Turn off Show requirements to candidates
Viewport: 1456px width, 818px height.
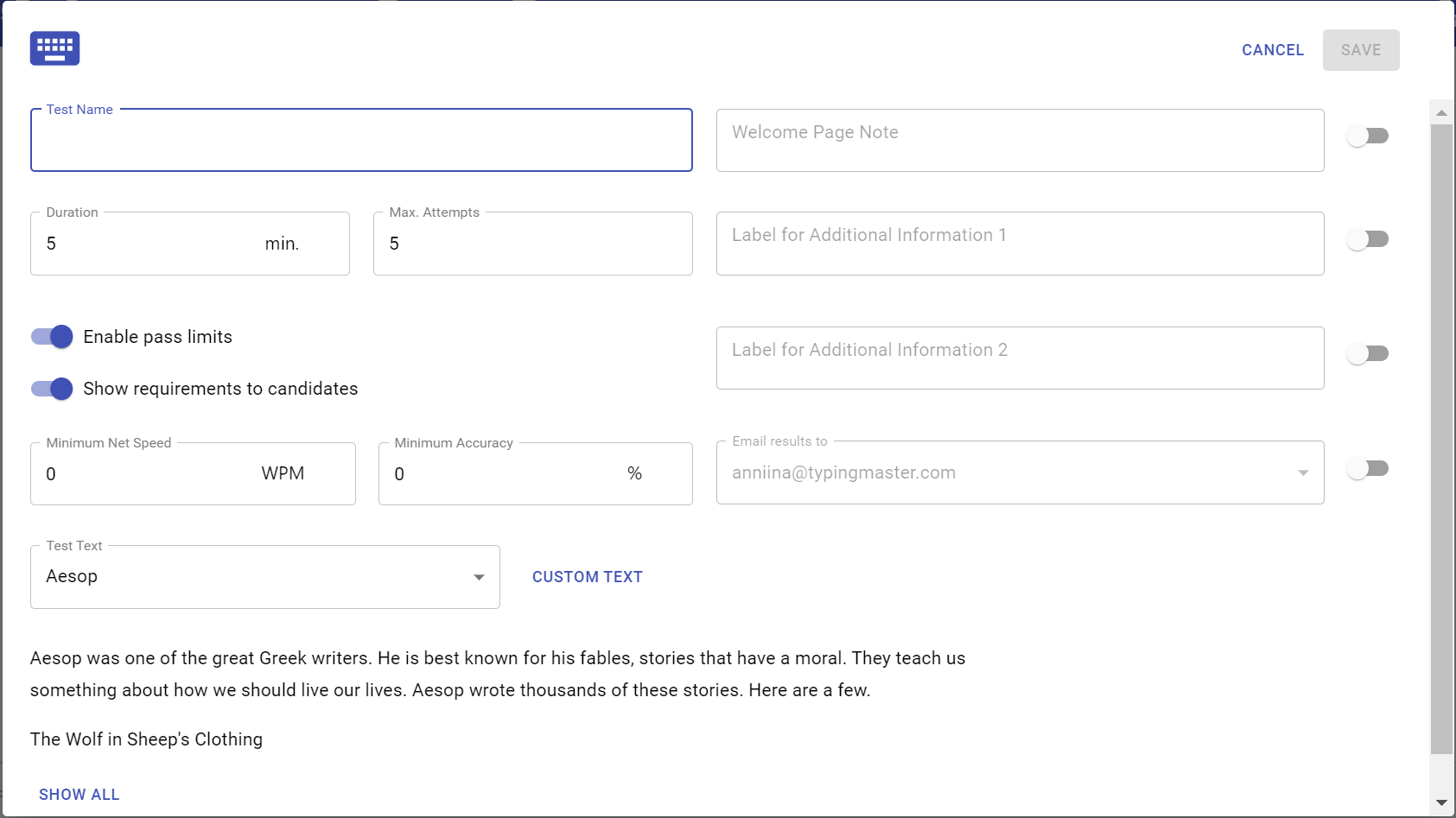pos(51,389)
